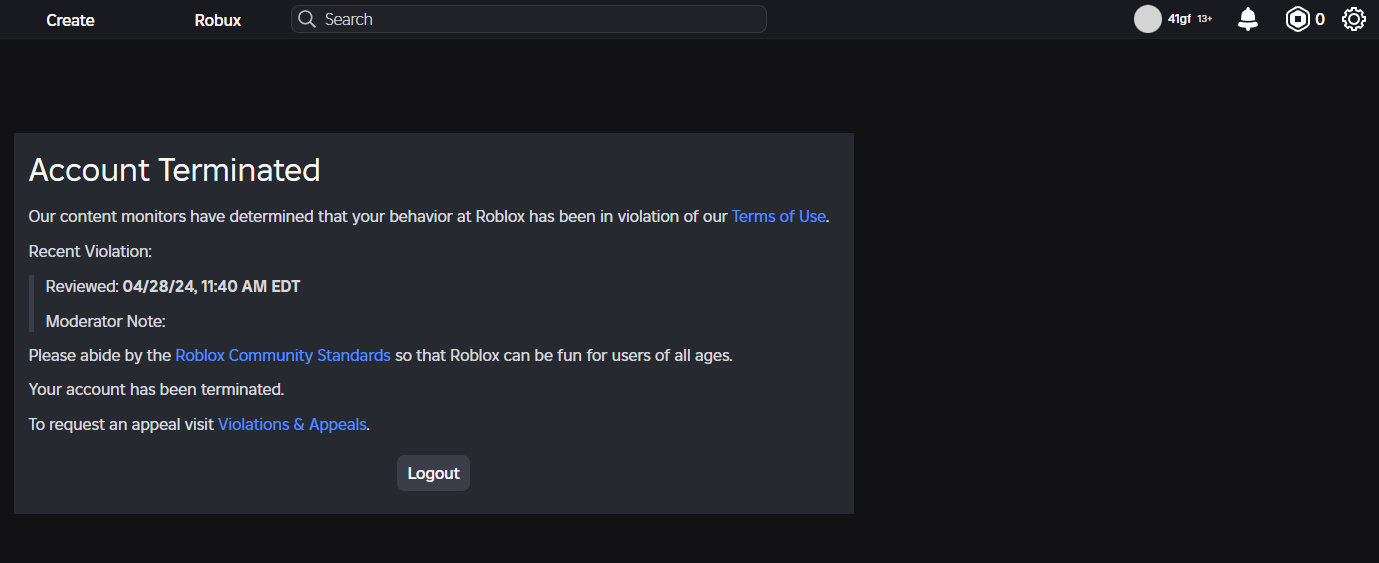
Task: Click the 'Your account has been terminated' text
Action: click(x=156, y=389)
